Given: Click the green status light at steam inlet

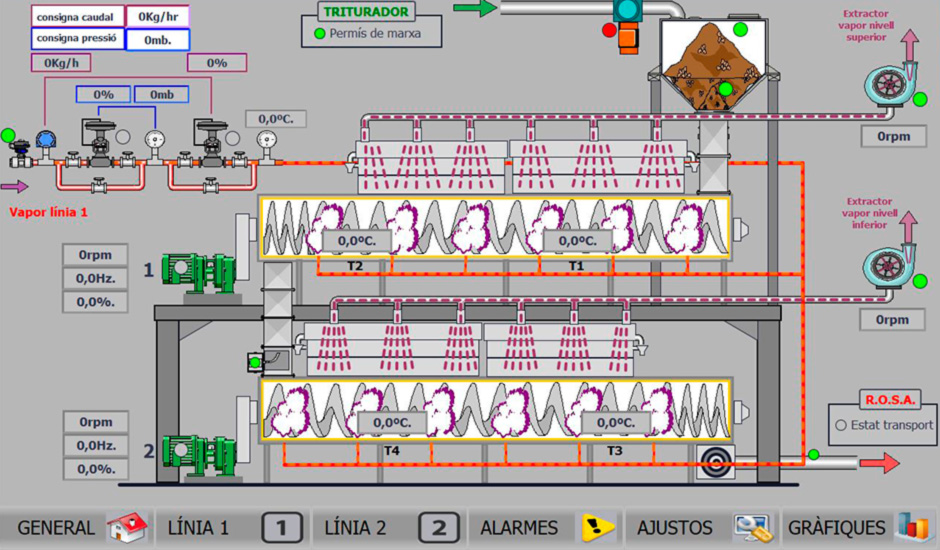Looking at the screenshot, I should coord(9,135).
